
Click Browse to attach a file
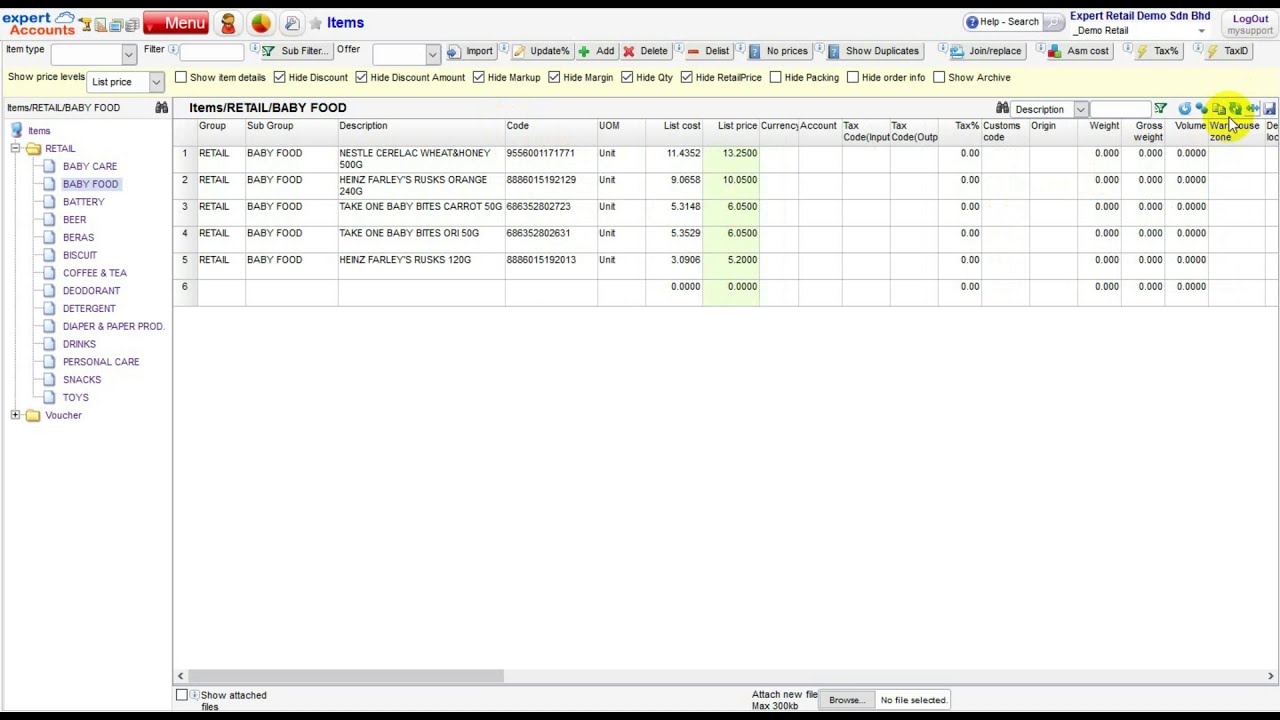point(846,700)
